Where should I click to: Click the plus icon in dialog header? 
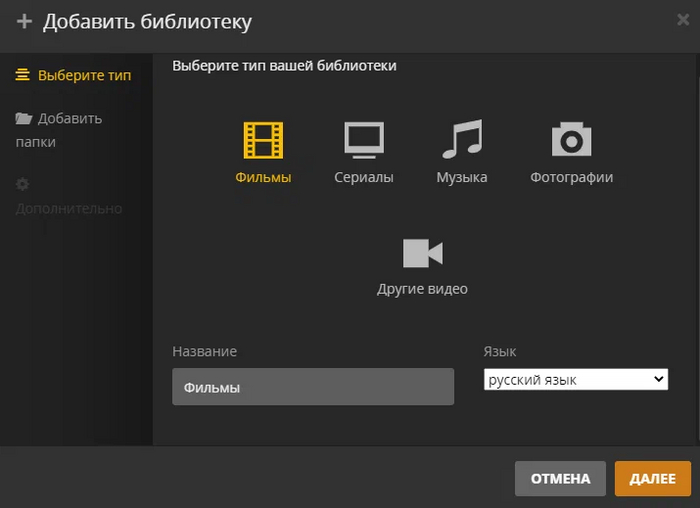[25, 21]
